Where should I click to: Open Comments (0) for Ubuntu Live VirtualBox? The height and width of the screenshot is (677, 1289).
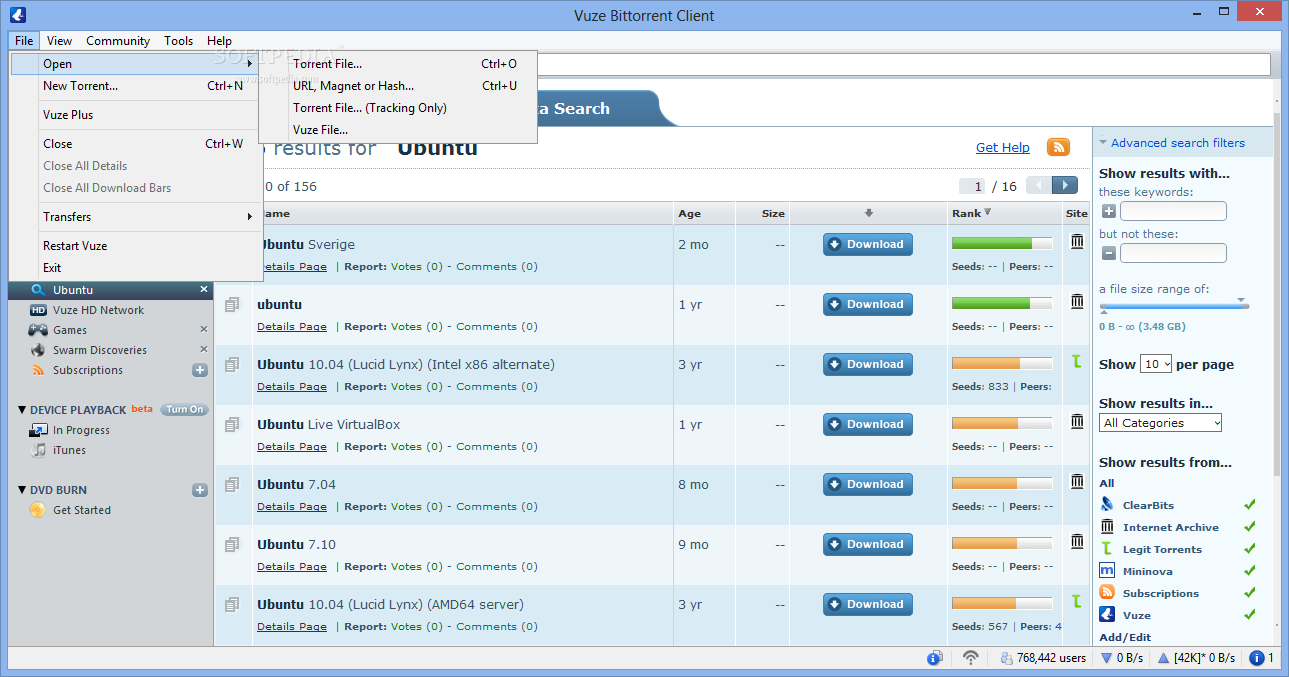(x=497, y=447)
